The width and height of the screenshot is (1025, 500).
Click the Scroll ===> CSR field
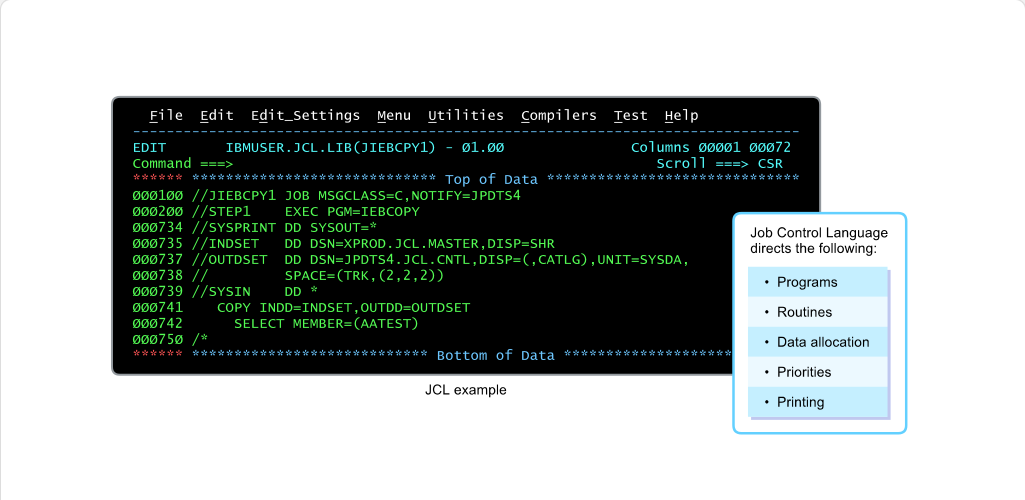coord(720,163)
